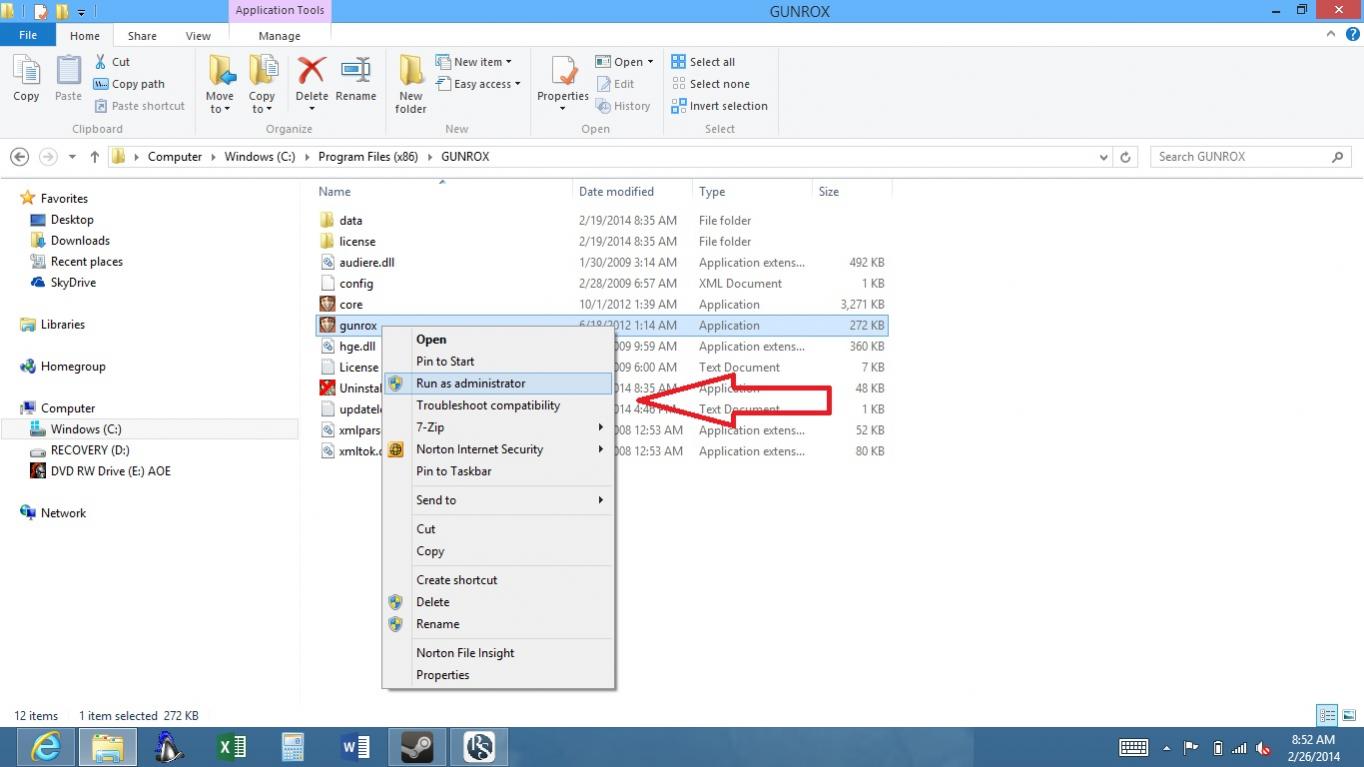Screen dimensions: 1364x767
Task: Launch Excel from the taskbar
Action: coord(231,747)
